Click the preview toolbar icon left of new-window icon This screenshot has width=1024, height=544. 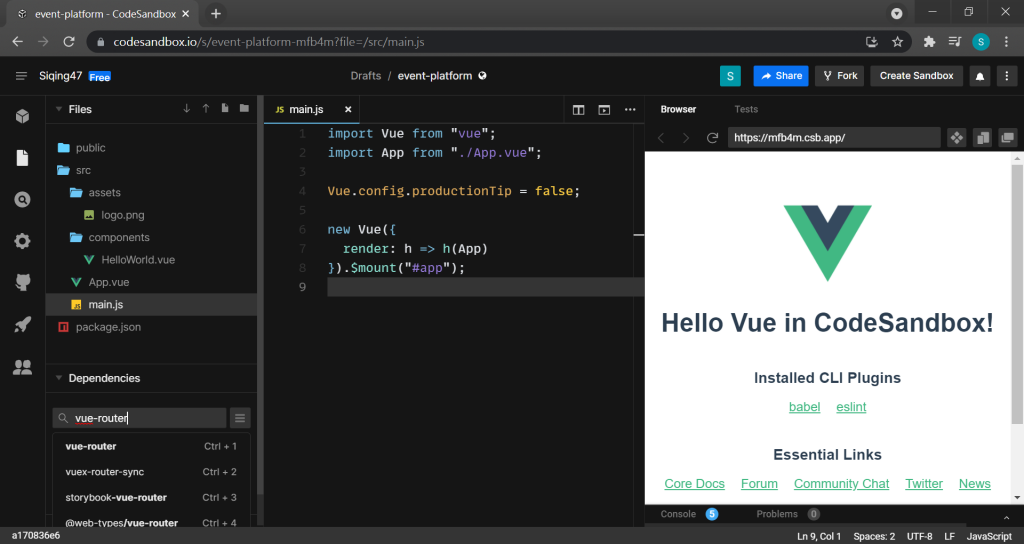pos(982,137)
